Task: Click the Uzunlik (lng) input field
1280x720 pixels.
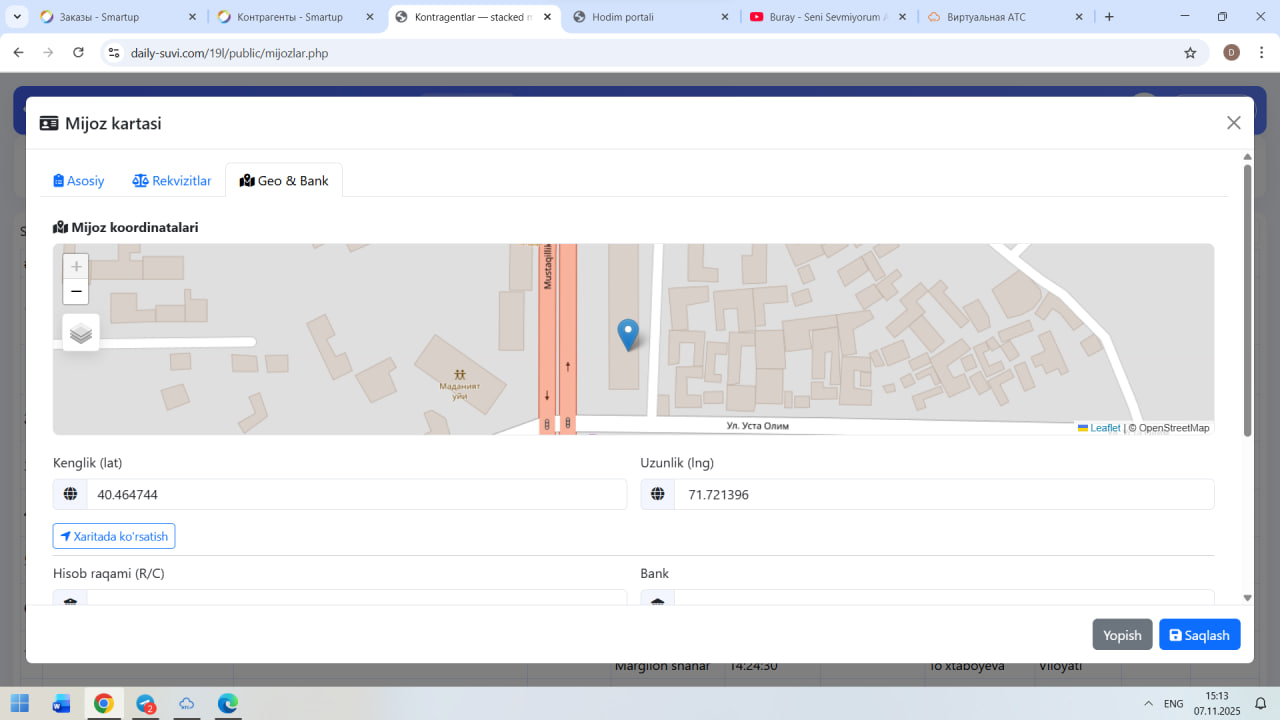Action: [944, 494]
